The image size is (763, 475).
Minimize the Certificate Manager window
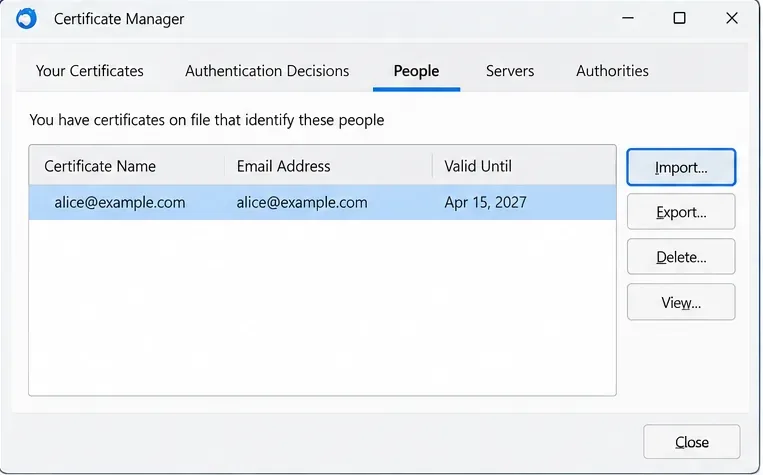point(628,18)
